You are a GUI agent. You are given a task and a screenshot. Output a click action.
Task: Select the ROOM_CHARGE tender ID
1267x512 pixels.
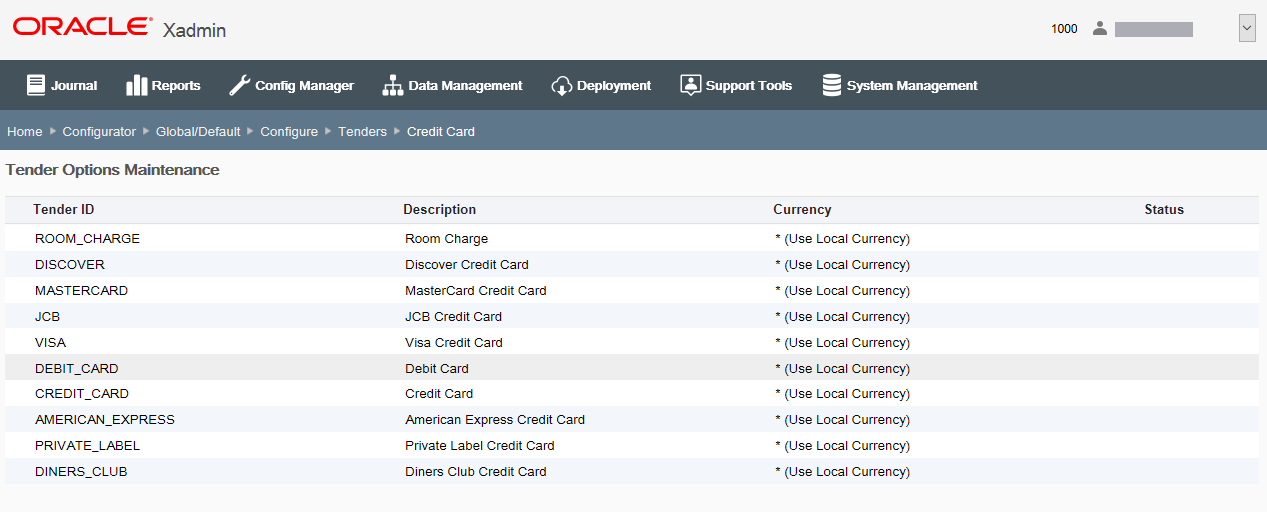[x=87, y=239]
